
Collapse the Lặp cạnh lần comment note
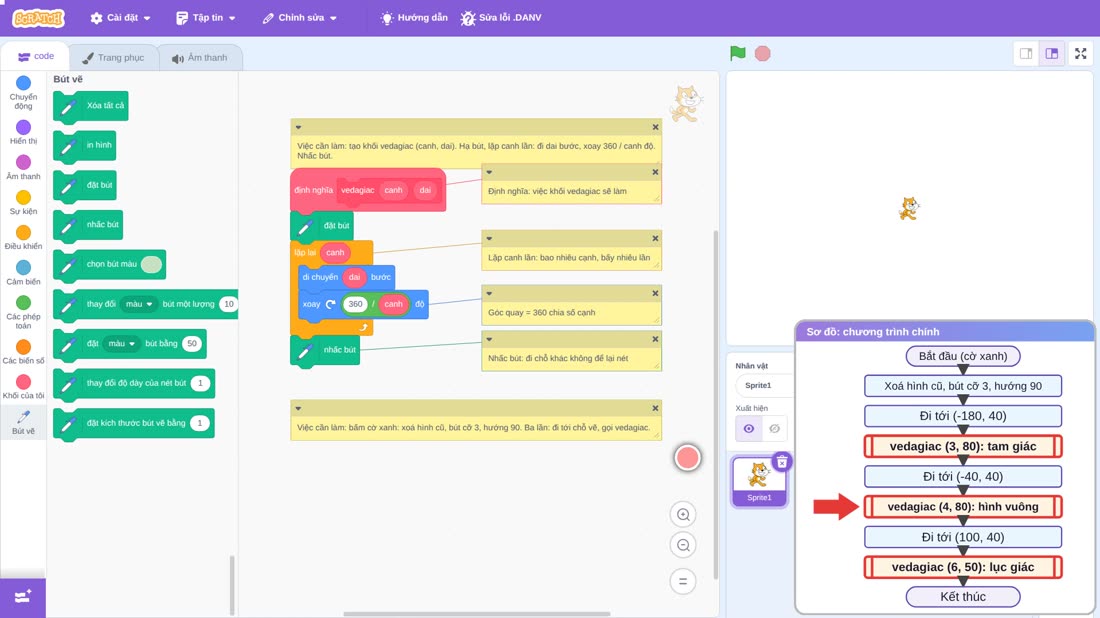pyautogui.click(x=489, y=239)
